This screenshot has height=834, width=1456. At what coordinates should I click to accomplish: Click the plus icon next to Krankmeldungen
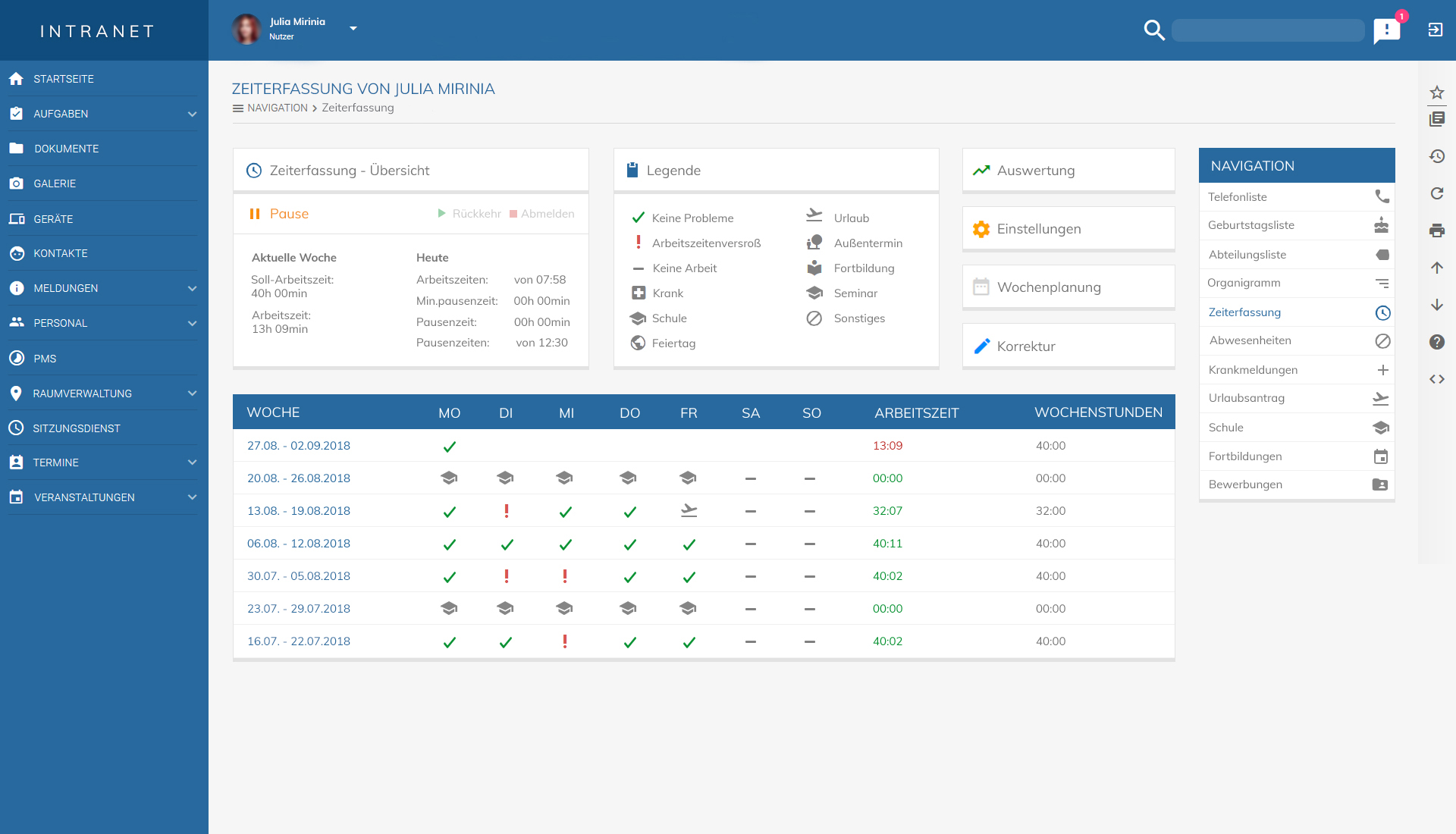[x=1383, y=370]
